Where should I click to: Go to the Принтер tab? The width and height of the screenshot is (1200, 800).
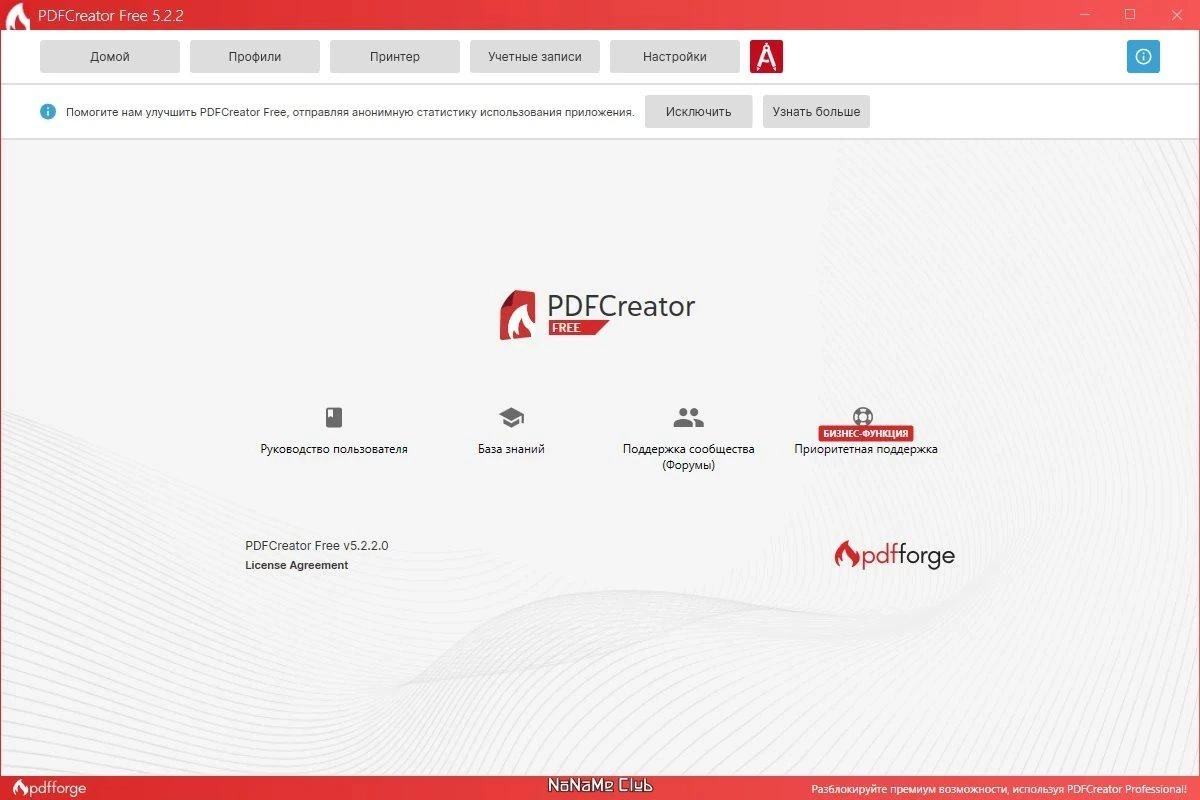[395, 57]
